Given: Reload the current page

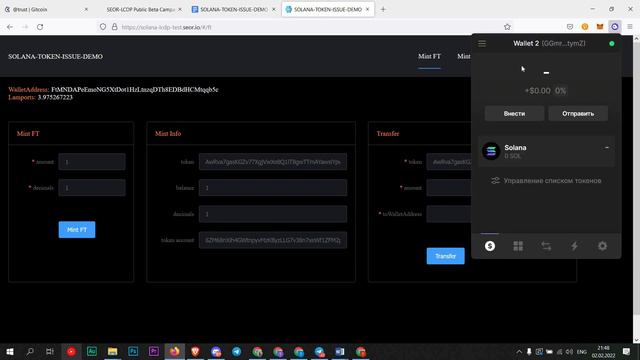Looking at the screenshot, I should tap(40, 27).
